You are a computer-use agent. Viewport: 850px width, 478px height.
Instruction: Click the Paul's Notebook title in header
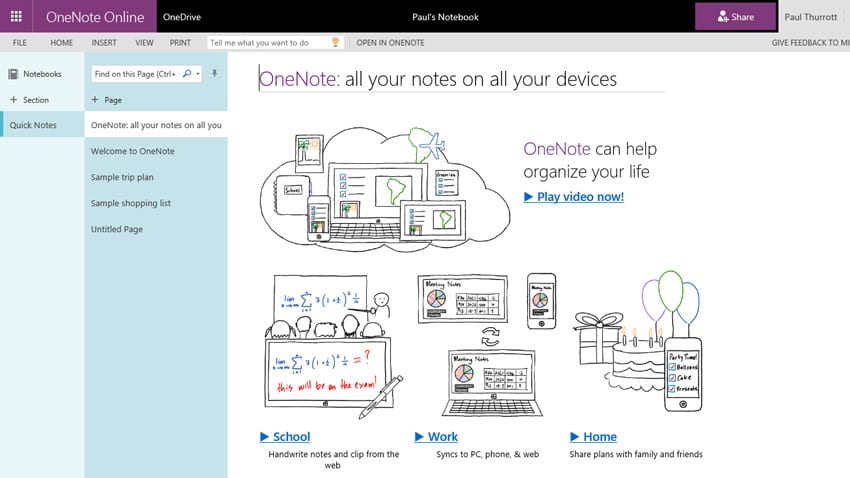(x=445, y=17)
